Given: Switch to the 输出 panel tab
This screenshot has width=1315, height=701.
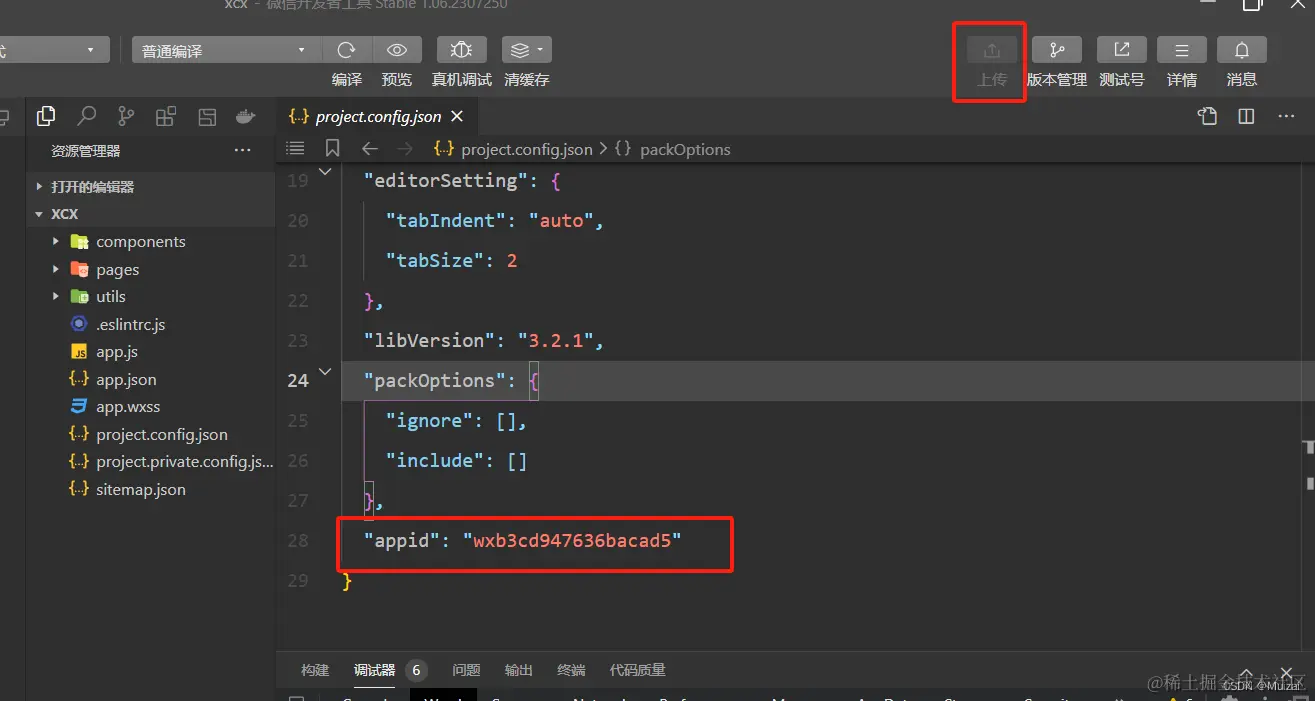Looking at the screenshot, I should pyautogui.click(x=519, y=670).
